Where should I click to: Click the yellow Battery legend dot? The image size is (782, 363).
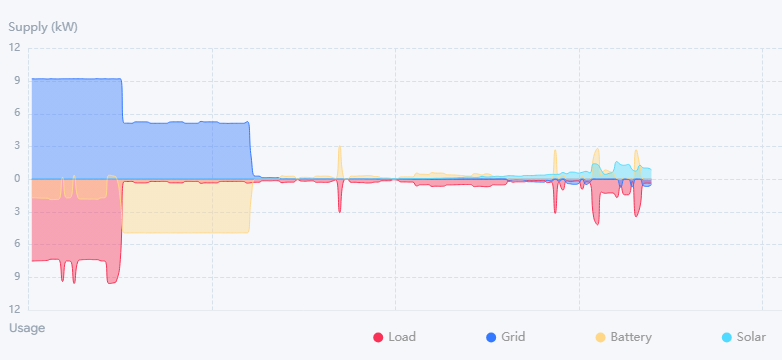click(x=600, y=338)
